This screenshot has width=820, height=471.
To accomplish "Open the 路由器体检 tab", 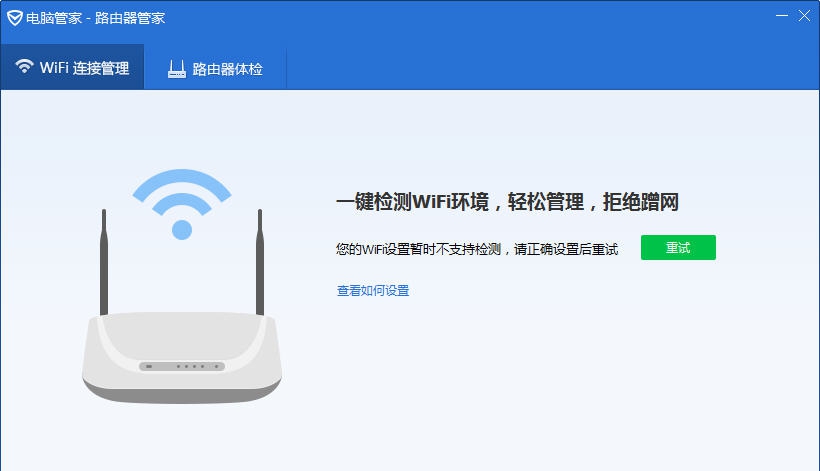I will tap(215, 68).
